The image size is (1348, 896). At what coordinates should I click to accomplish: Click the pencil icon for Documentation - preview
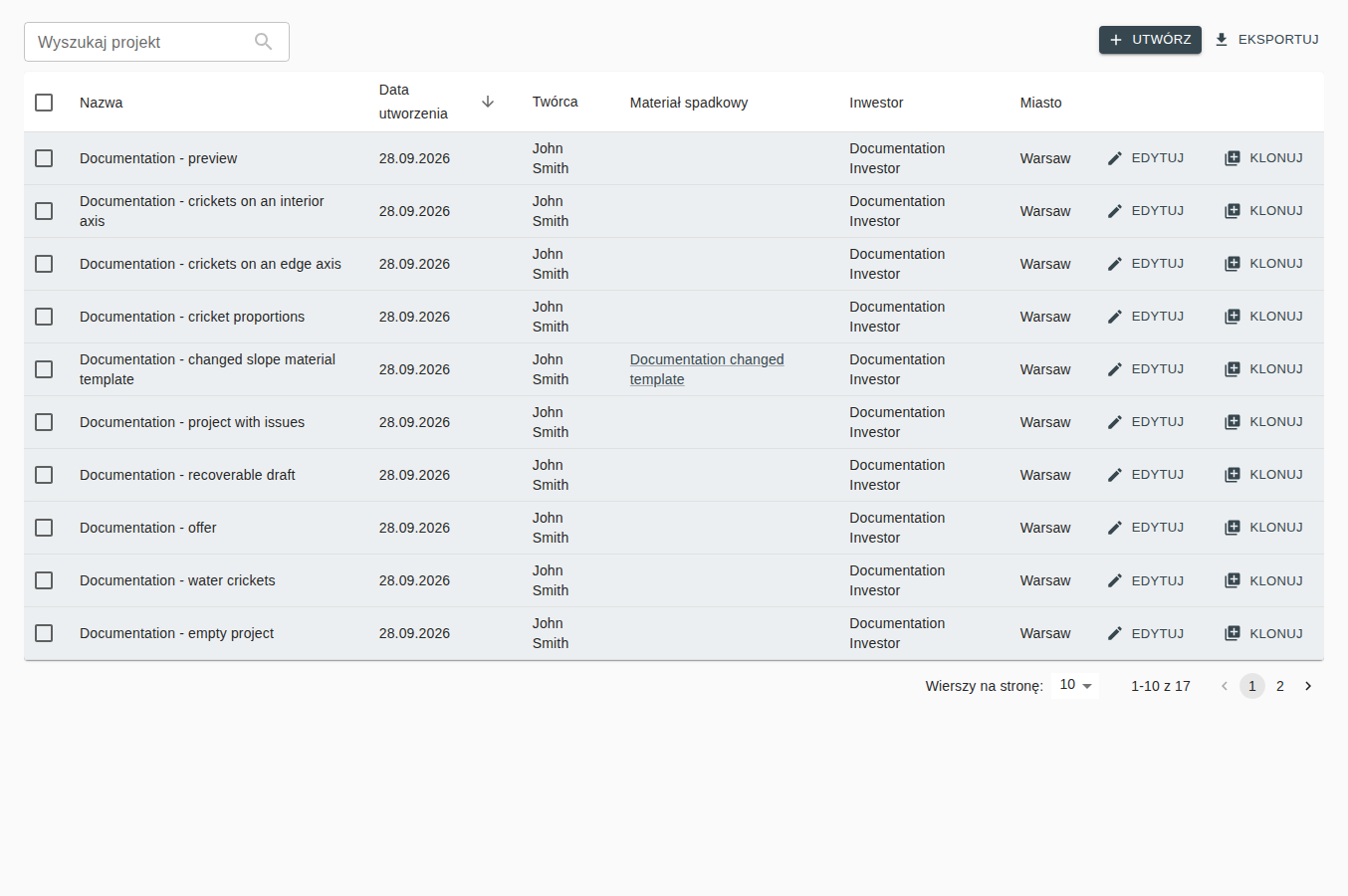tap(1115, 158)
